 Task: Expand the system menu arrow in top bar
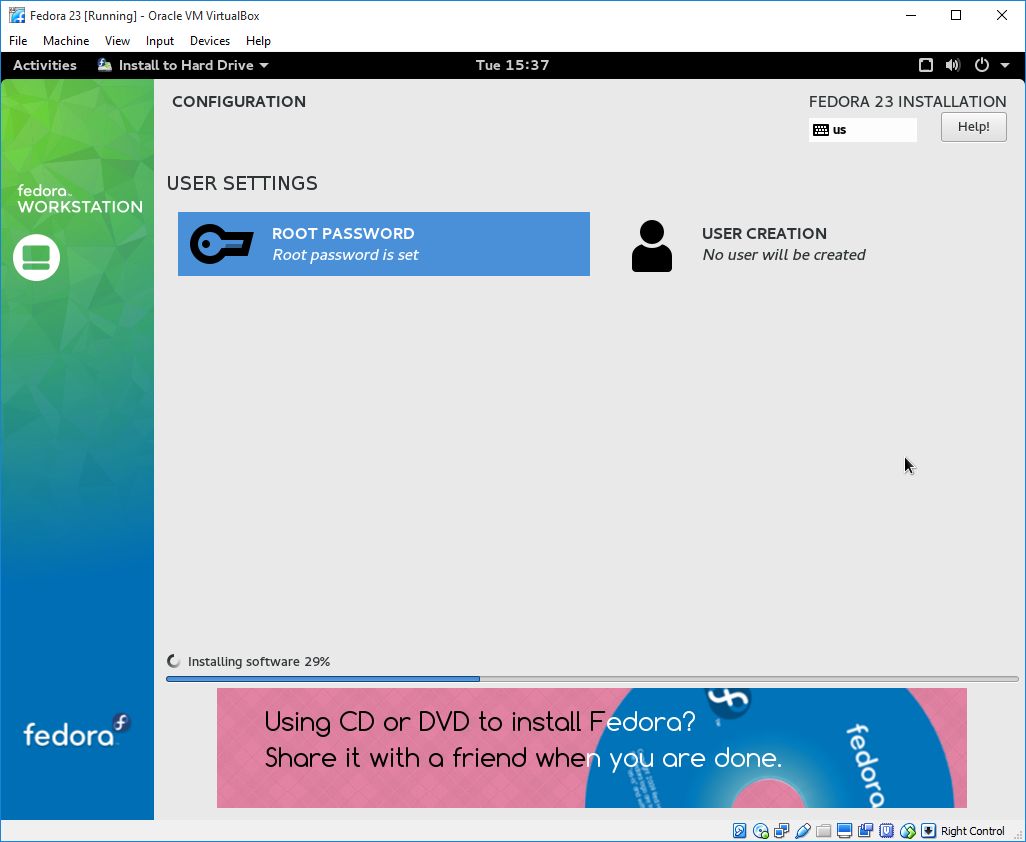click(1005, 65)
